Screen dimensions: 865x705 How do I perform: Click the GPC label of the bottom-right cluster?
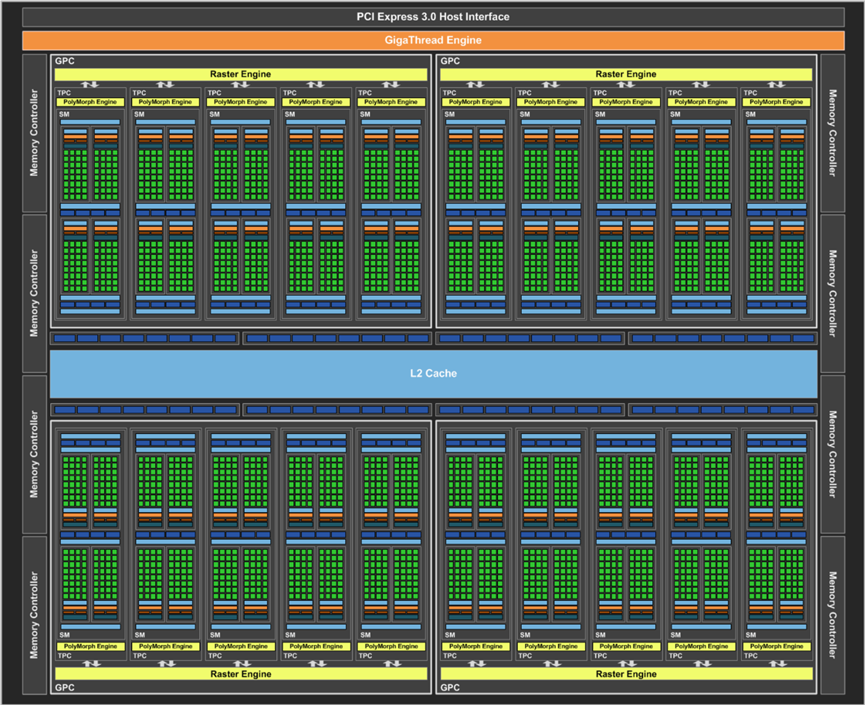(x=450, y=688)
